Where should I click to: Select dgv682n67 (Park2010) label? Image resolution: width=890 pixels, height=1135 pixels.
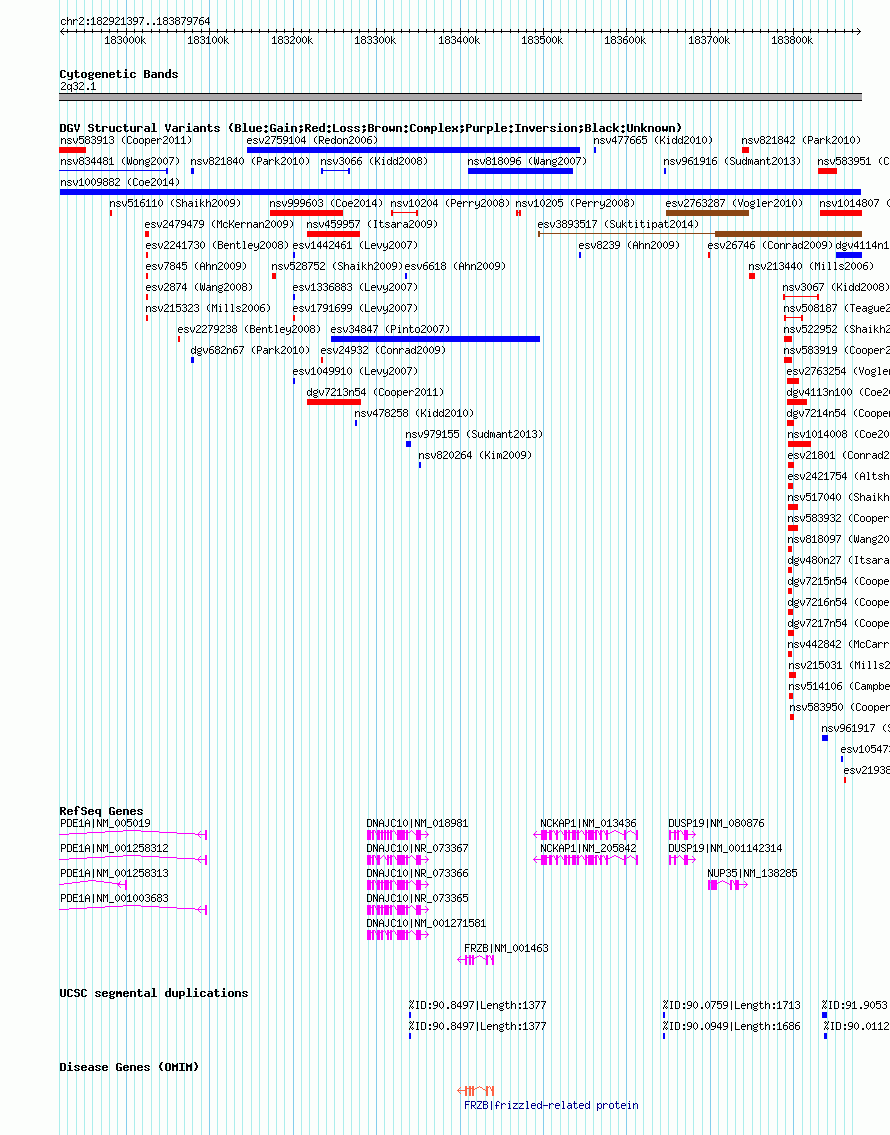[x=250, y=350]
